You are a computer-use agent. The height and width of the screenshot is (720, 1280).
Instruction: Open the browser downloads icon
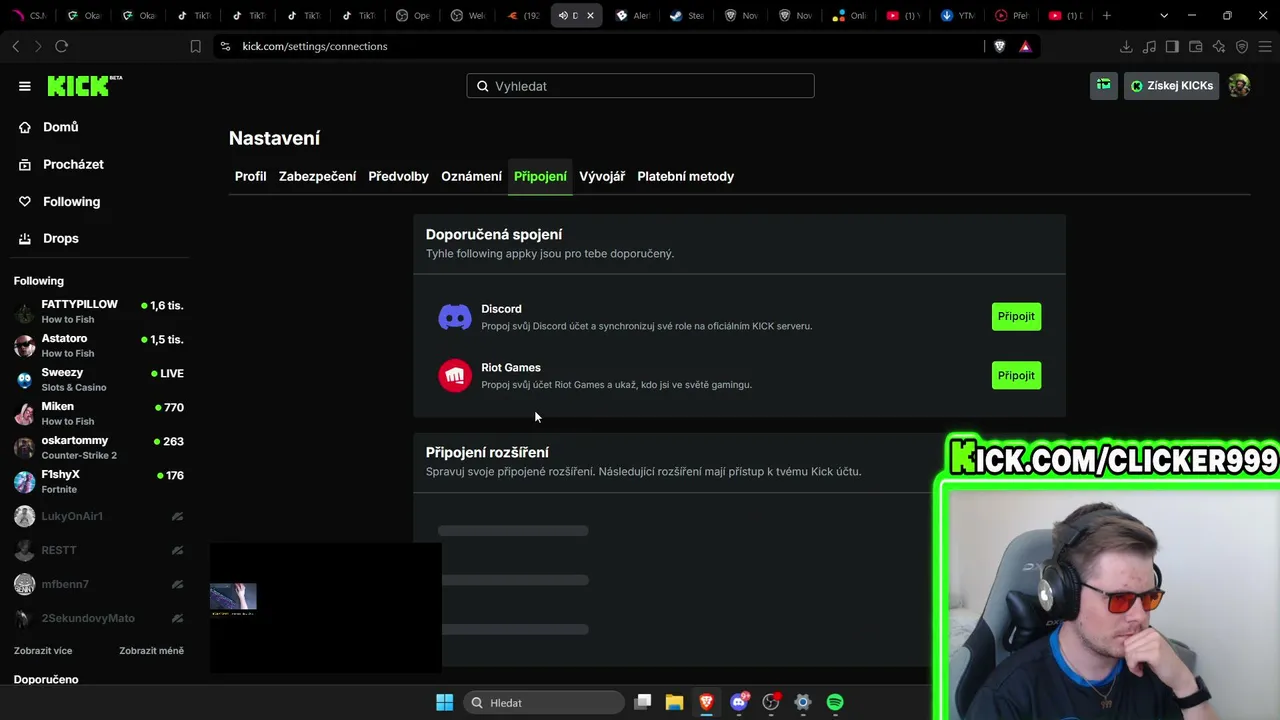click(x=1126, y=46)
